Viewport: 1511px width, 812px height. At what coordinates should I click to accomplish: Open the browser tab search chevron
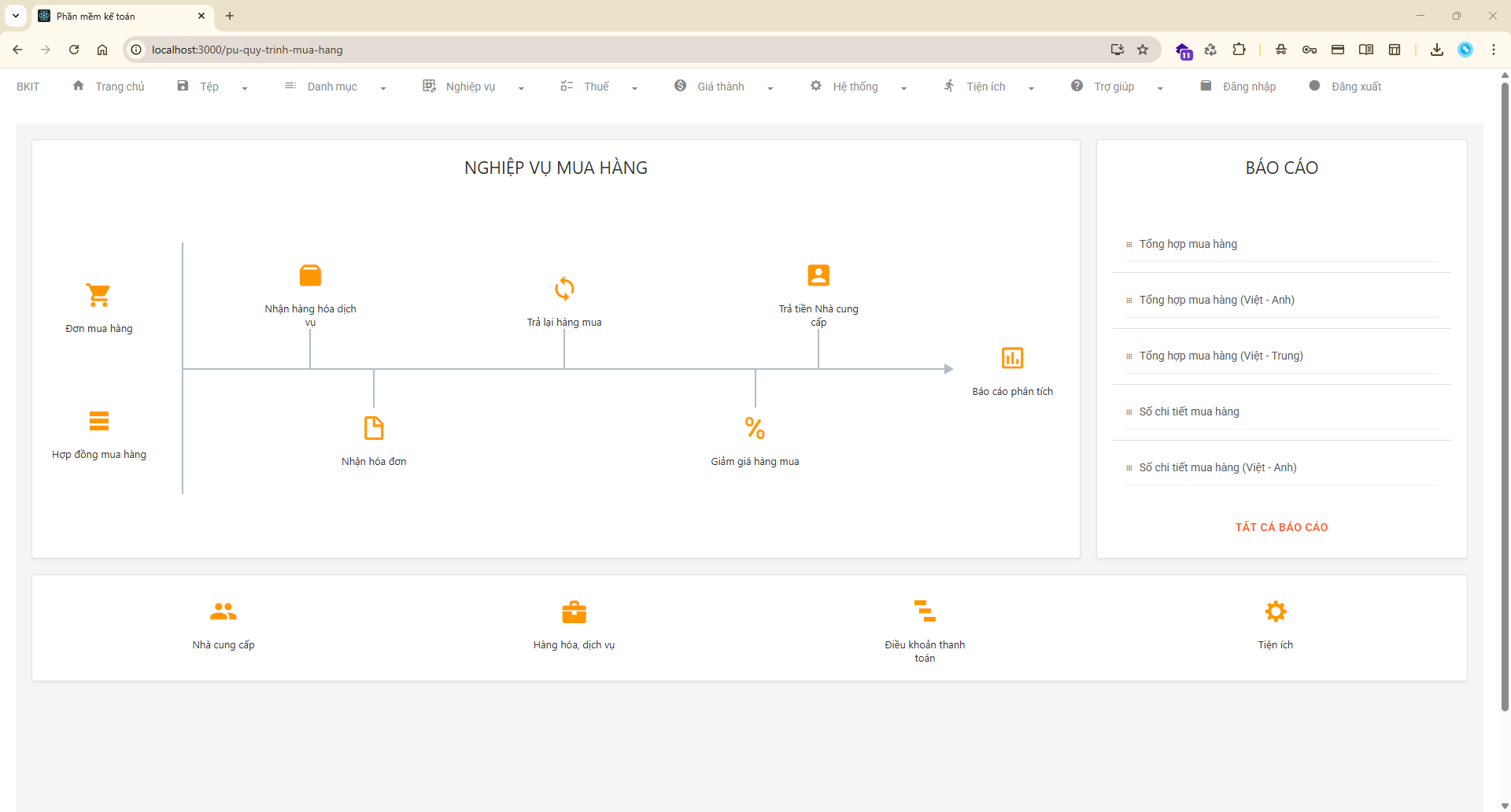(x=16, y=16)
